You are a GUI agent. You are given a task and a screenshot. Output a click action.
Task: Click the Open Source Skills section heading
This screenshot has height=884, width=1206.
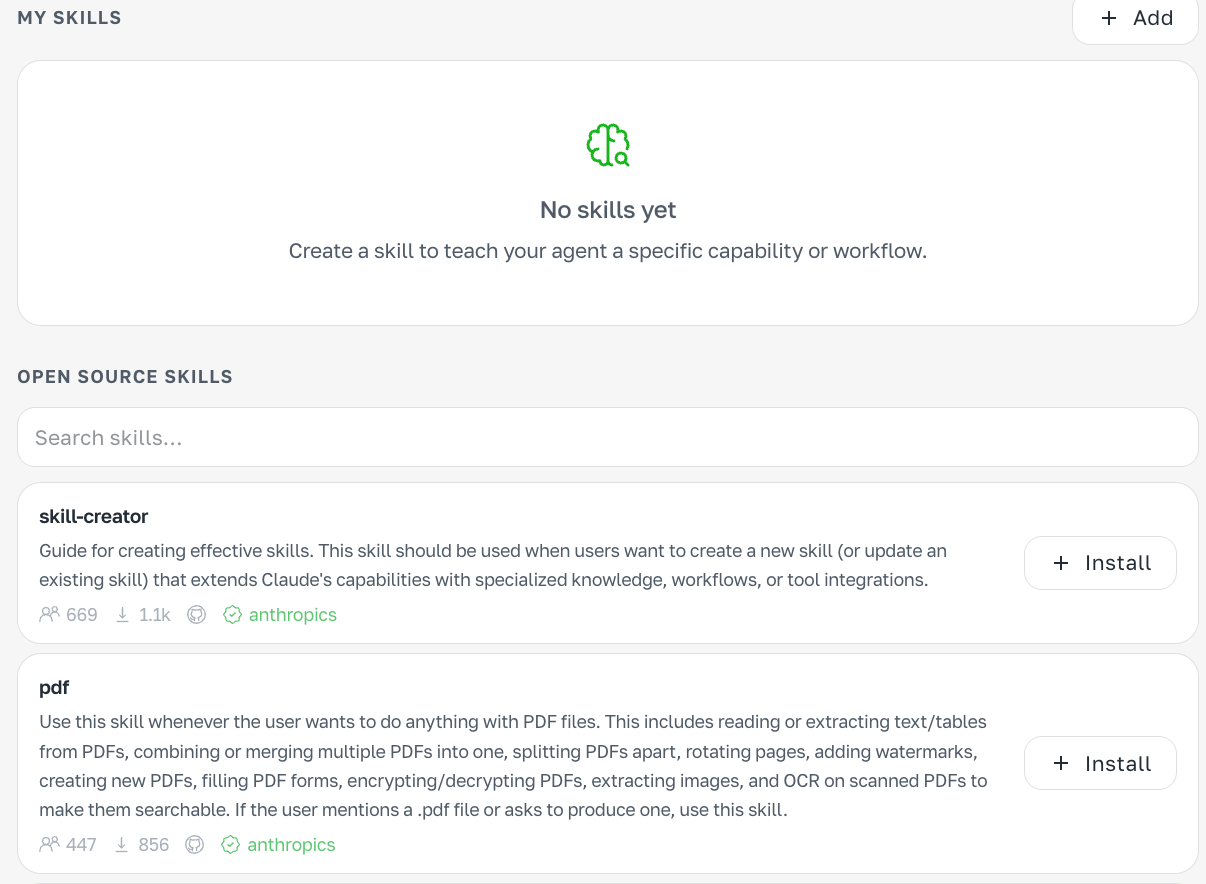(x=125, y=377)
